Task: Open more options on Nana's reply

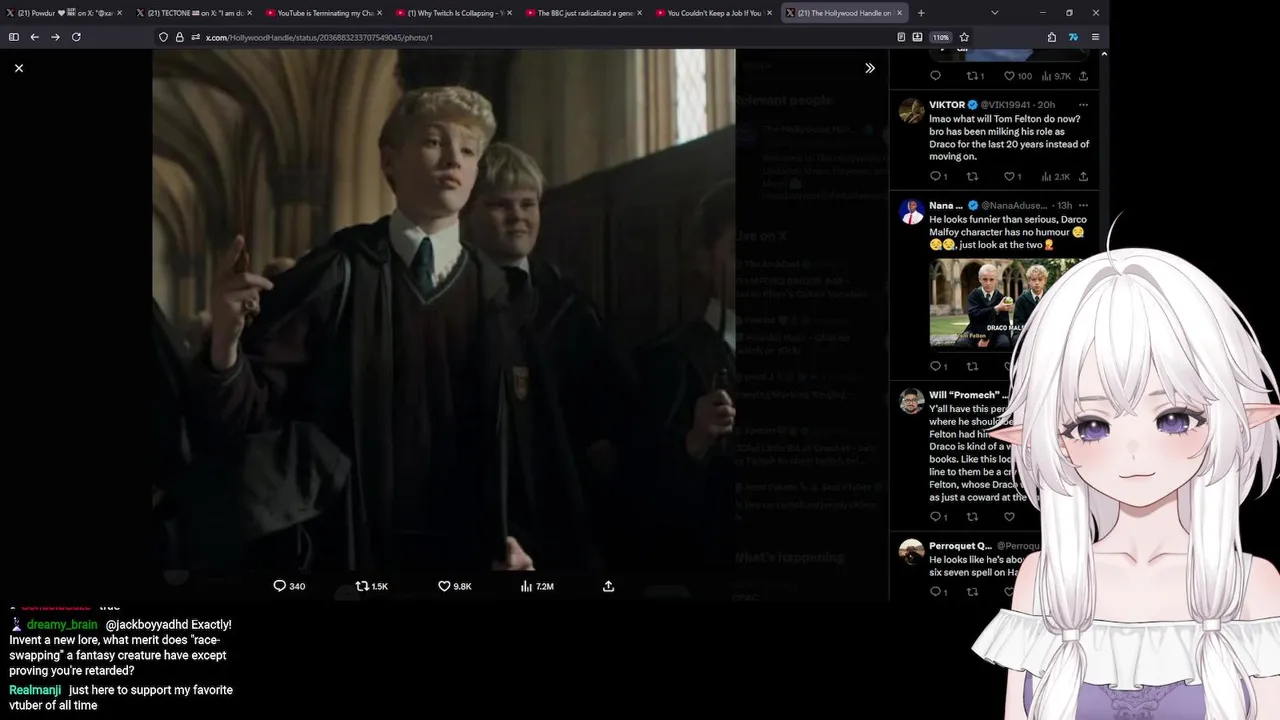Action: click(1083, 205)
